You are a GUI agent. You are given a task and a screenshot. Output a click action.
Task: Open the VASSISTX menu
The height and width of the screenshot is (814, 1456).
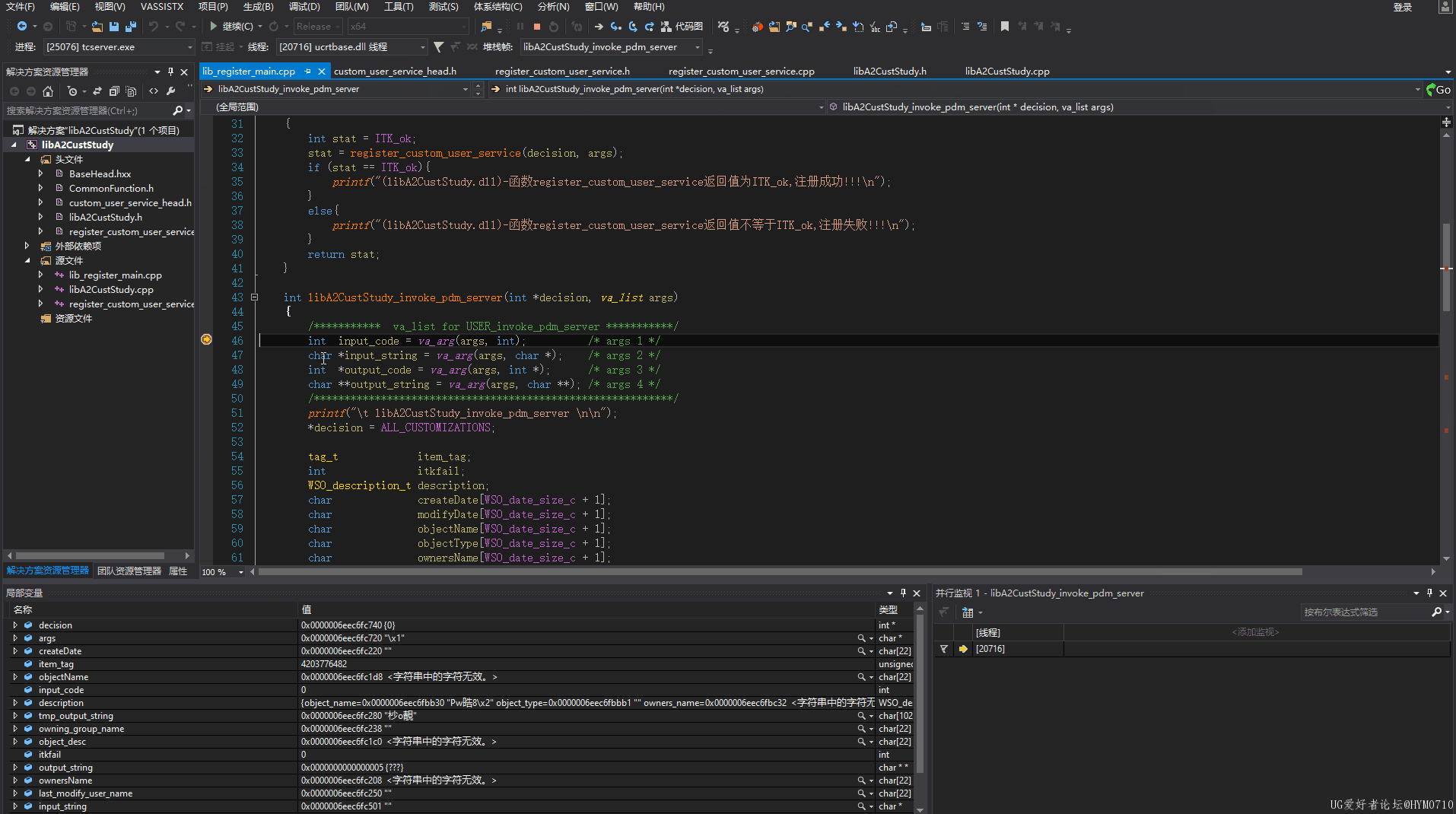tap(162, 7)
